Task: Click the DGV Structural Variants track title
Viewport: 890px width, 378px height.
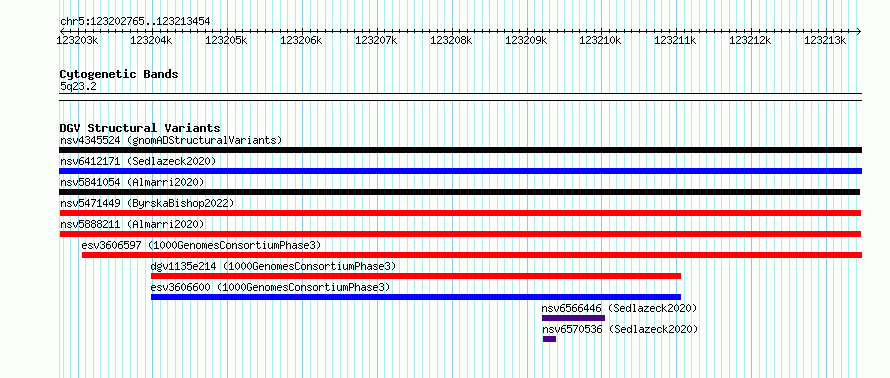Action: pos(140,128)
